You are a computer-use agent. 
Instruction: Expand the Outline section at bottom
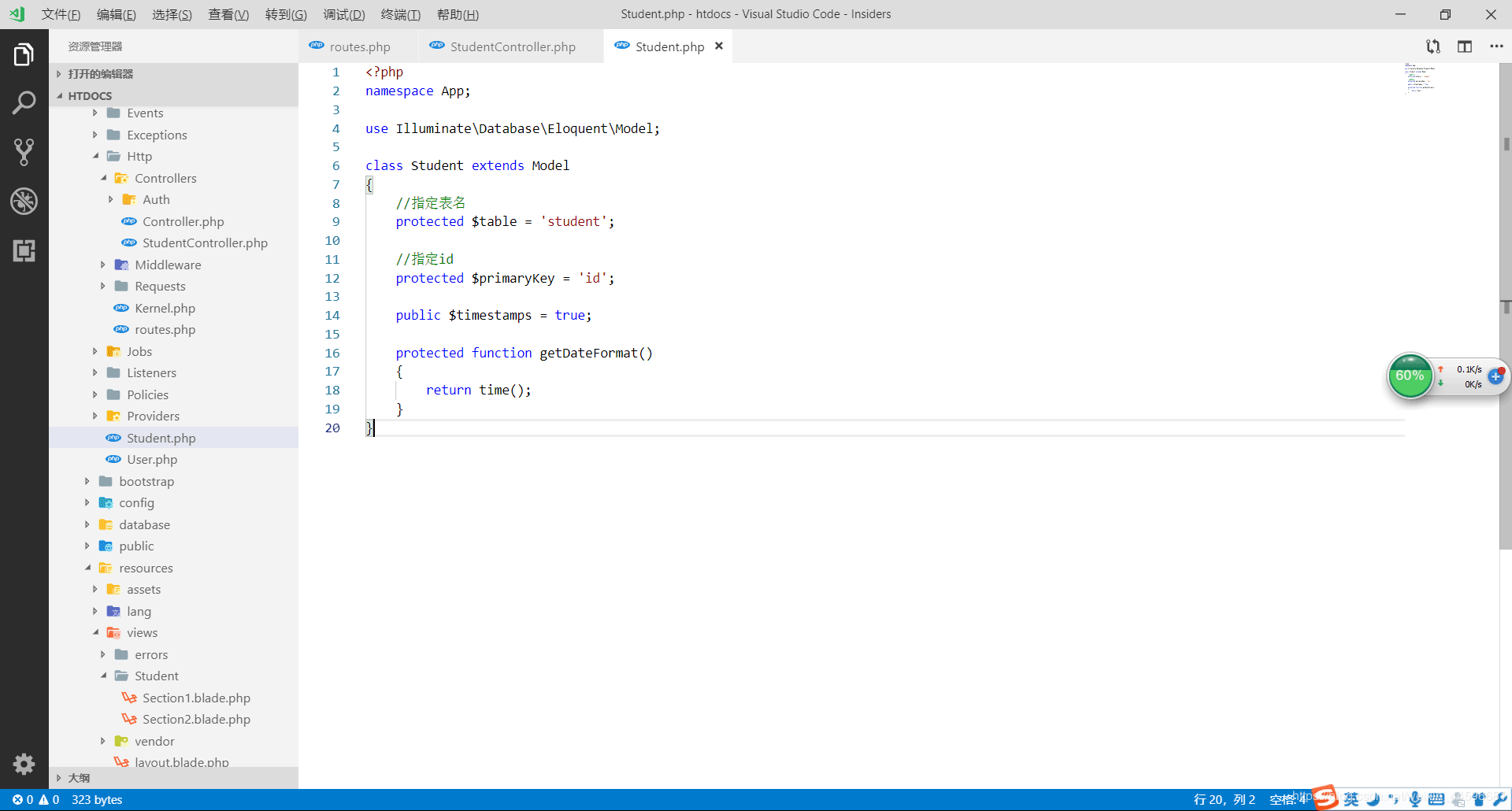[79, 778]
